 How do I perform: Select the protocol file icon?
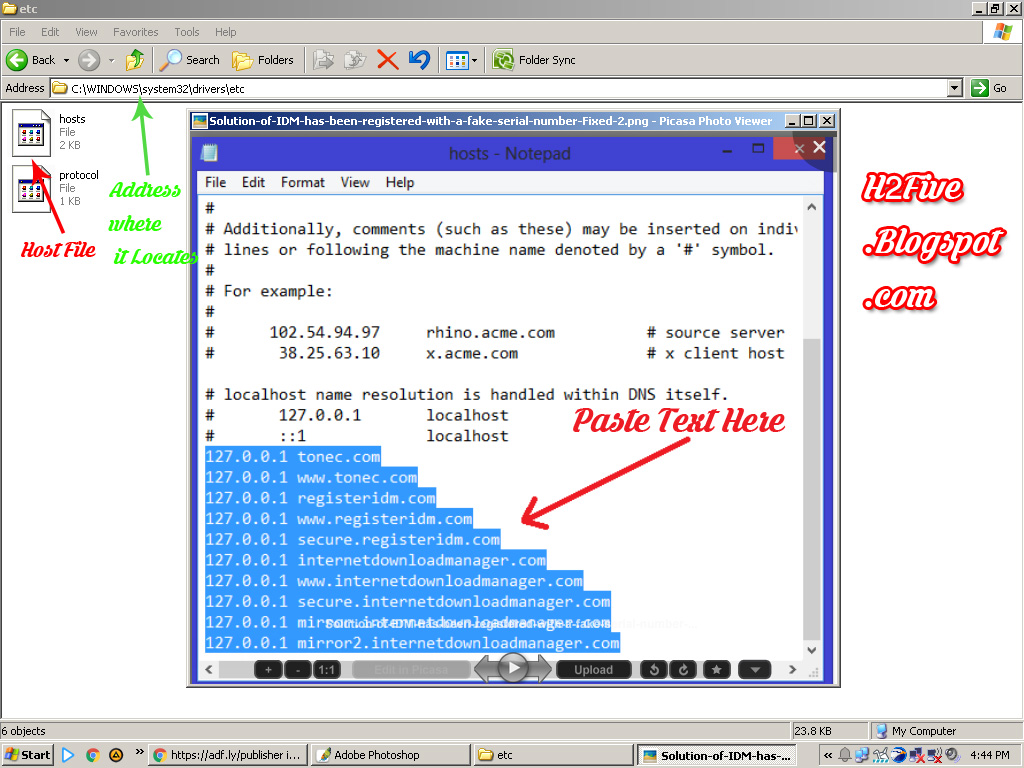tap(31, 189)
